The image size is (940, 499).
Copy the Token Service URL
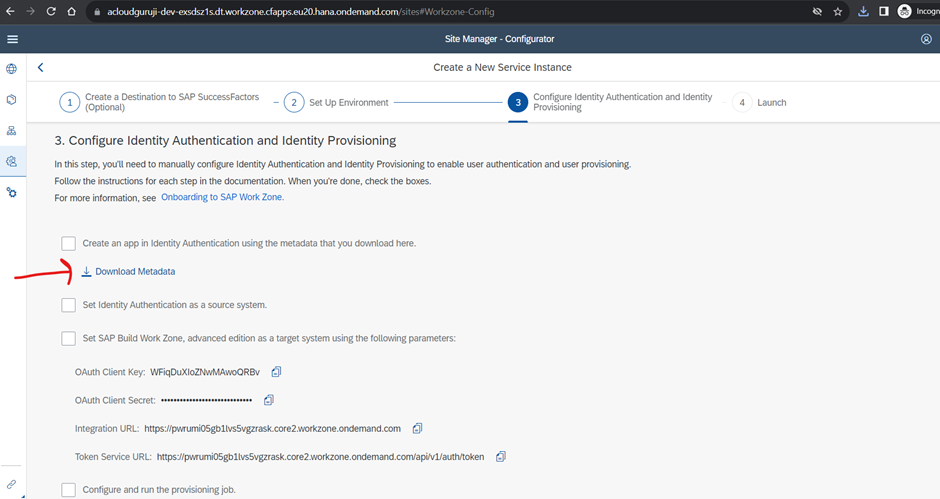click(501, 457)
